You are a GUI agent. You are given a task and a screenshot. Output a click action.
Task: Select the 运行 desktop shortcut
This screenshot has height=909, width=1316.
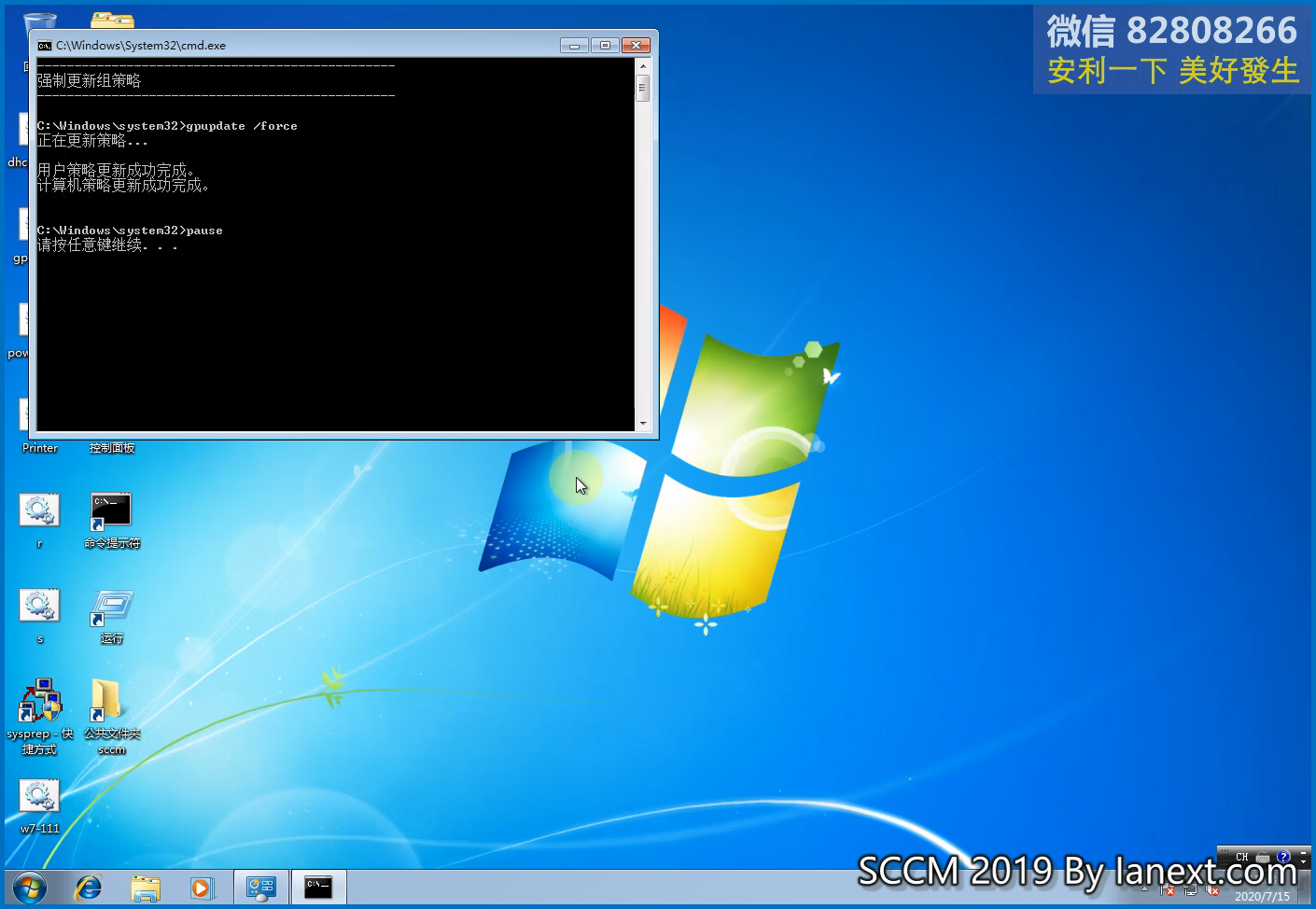point(111,616)
